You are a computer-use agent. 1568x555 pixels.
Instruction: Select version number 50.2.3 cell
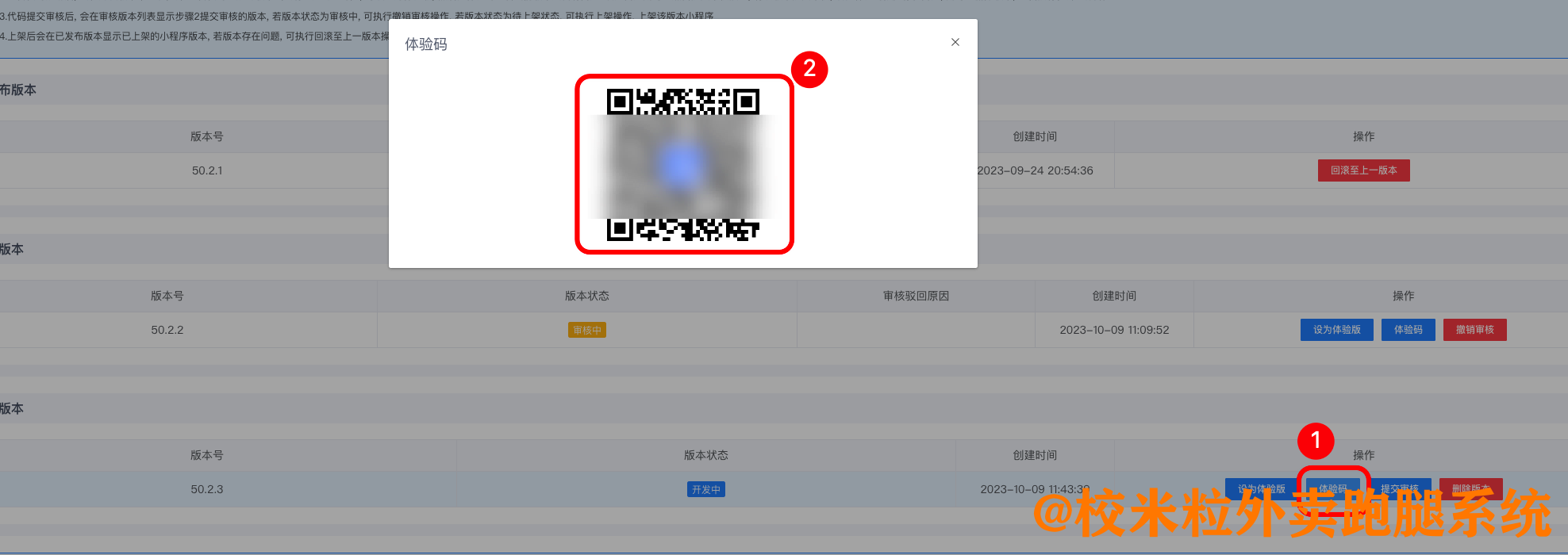click(207, 489)
